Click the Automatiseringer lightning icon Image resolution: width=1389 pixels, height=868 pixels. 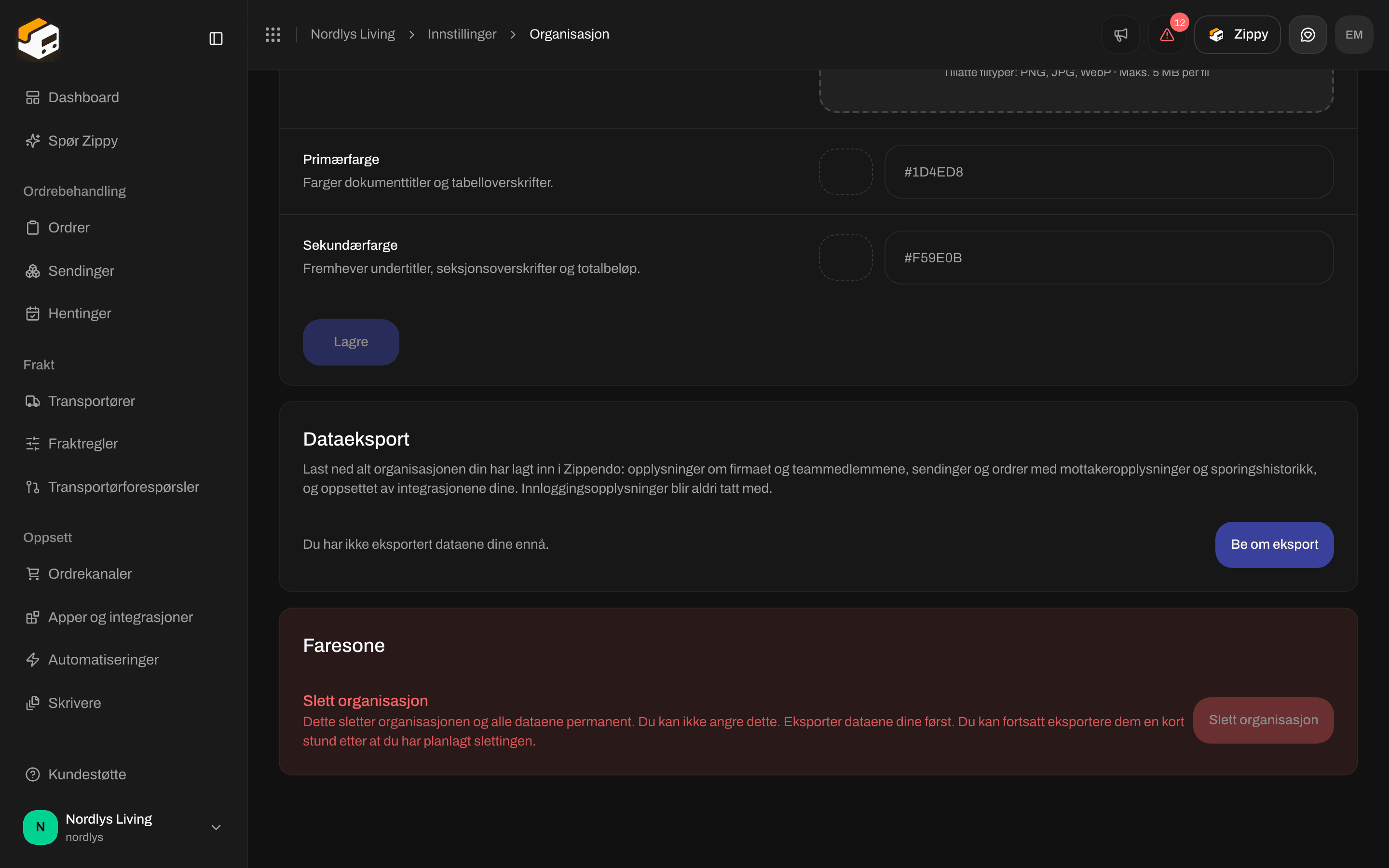tap(33, 660)
